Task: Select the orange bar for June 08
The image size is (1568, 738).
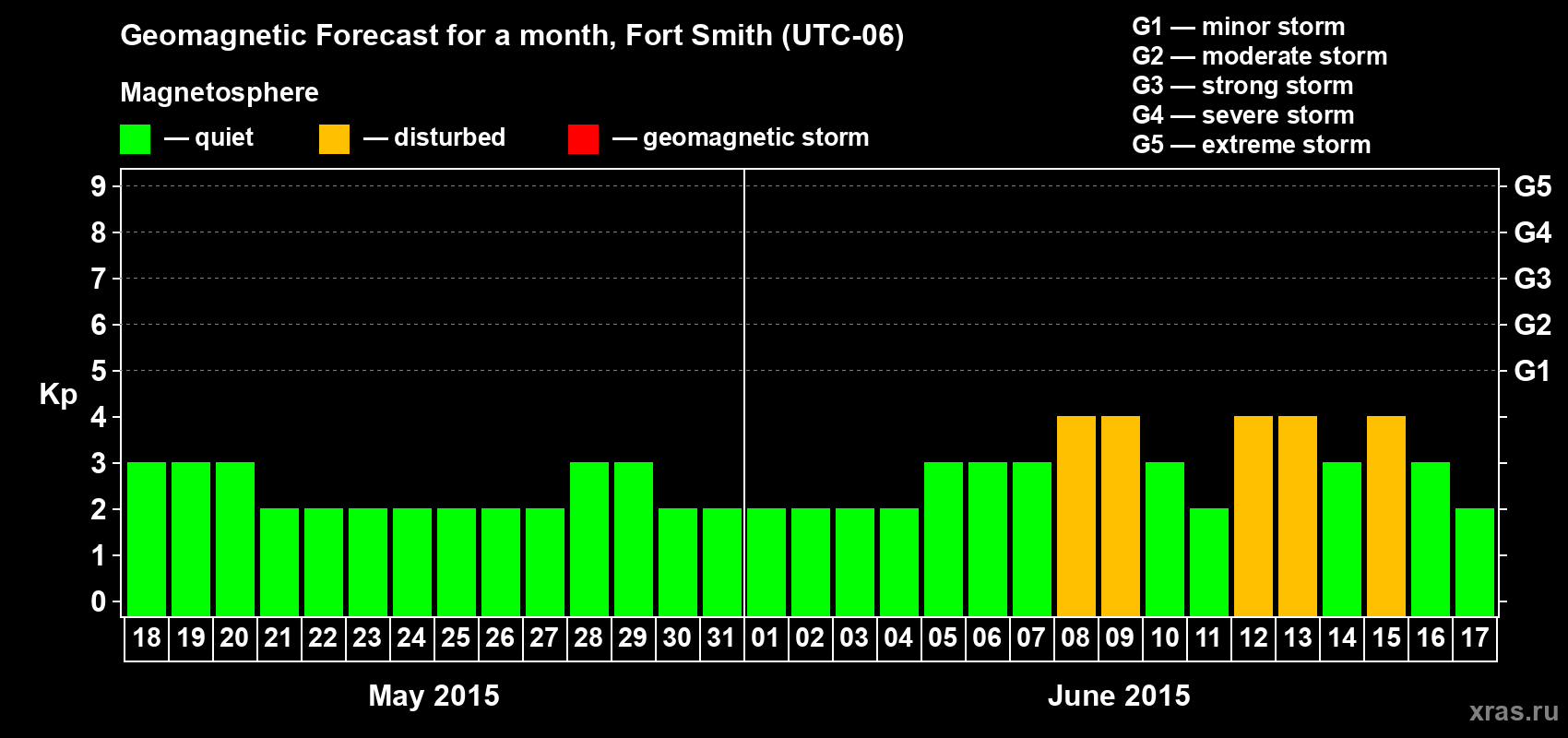Action: [x=1076, y=516]
